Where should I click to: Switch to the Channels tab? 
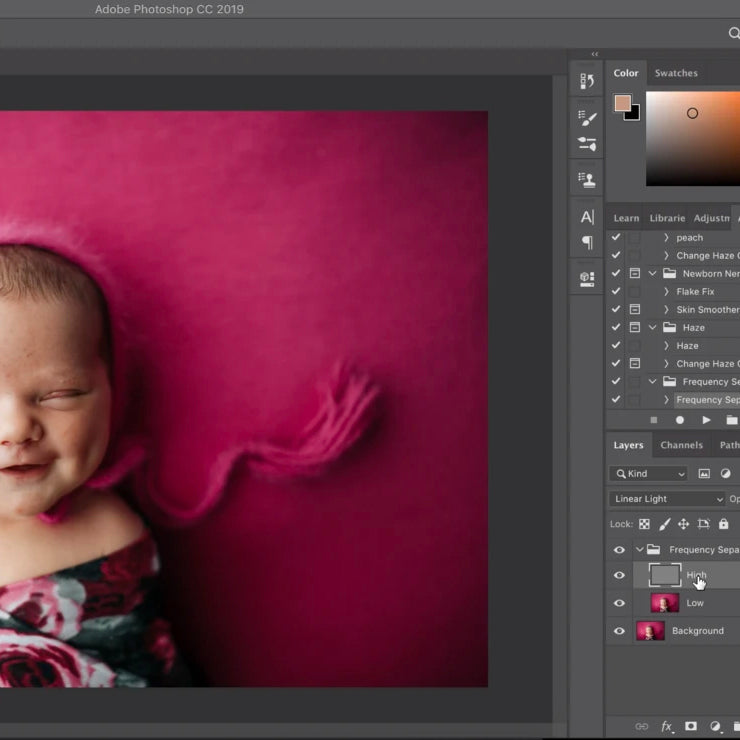point(681,445)
